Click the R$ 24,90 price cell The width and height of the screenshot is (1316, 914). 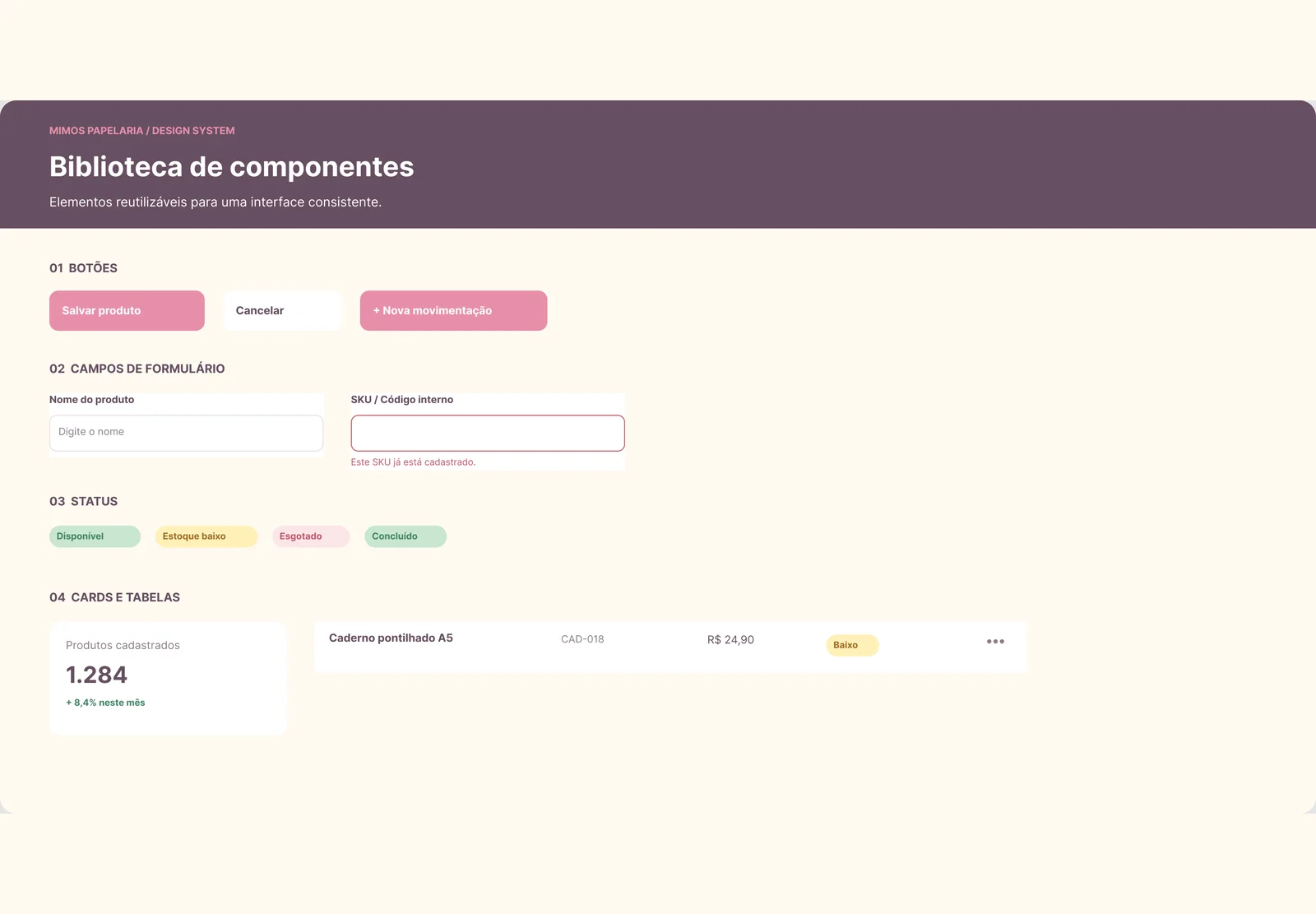(730, 640)
